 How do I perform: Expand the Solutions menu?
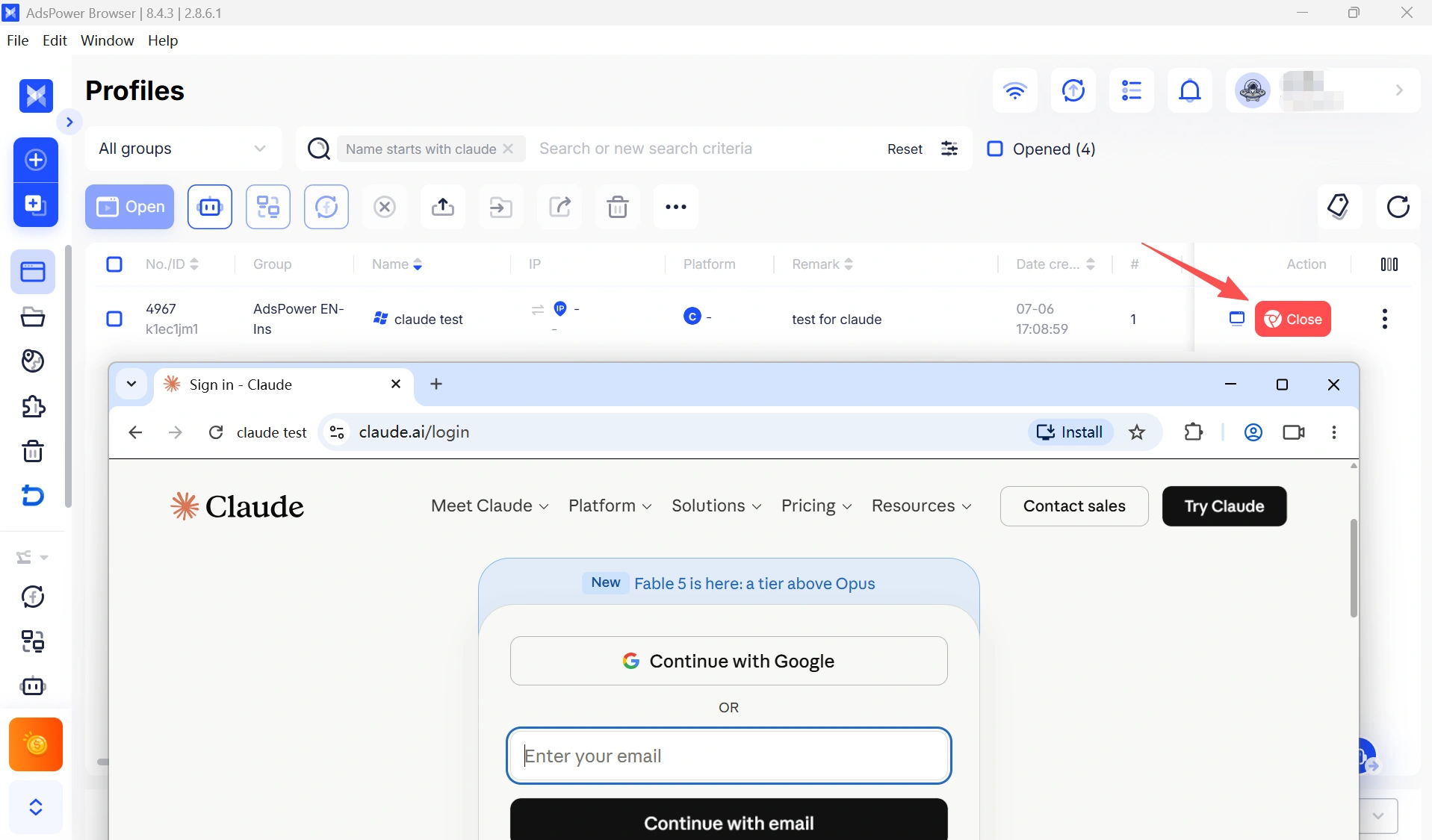(717, 506)
